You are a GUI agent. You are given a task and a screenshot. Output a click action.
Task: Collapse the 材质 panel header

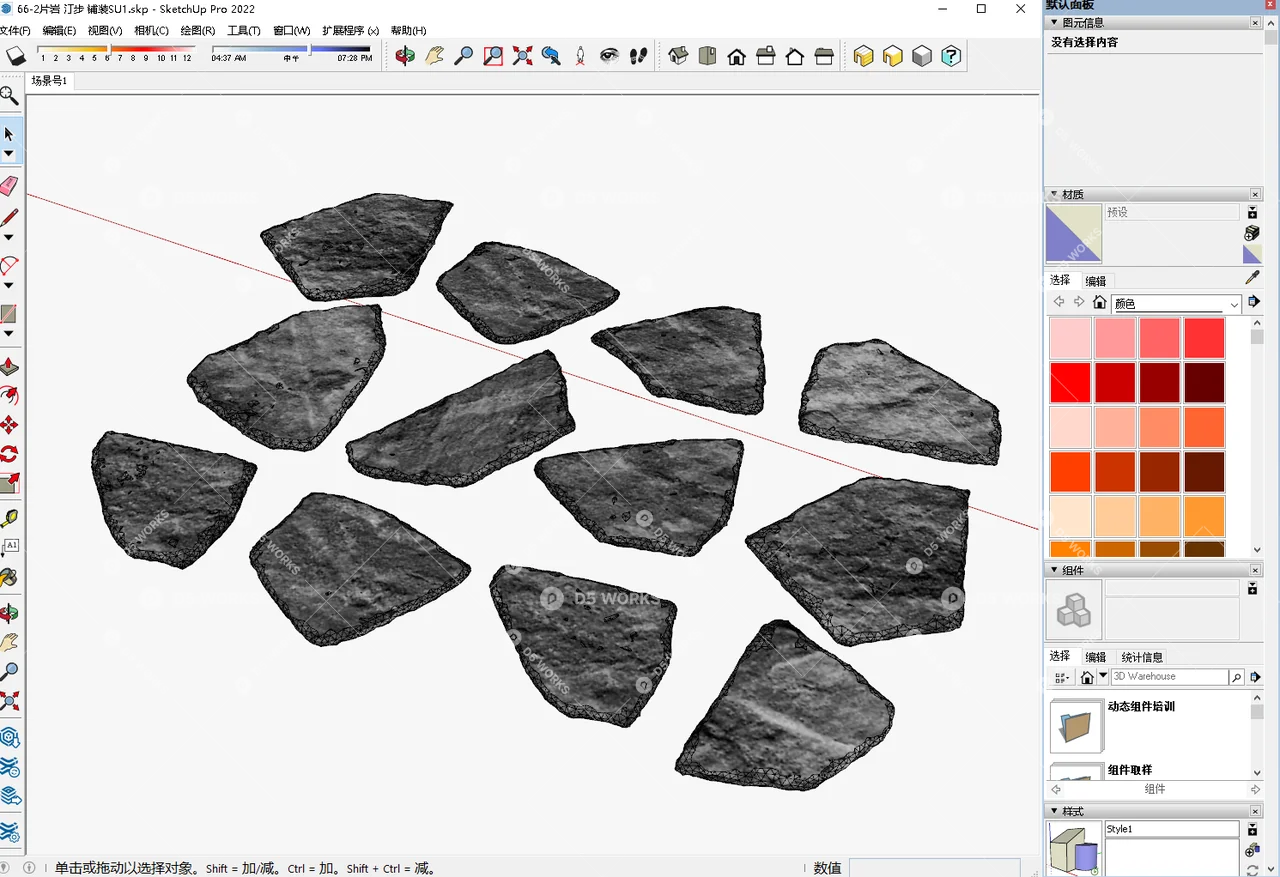1054,194
